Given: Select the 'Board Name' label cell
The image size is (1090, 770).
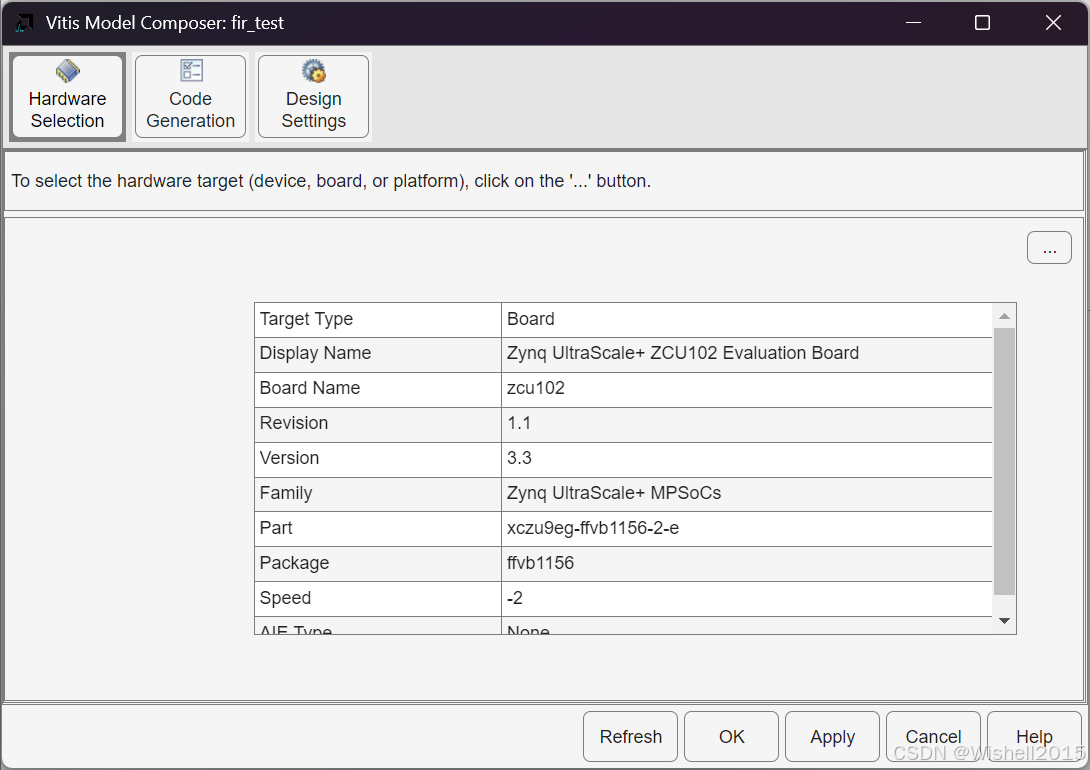Looking at the screenshot, I should click(x=377, y=388).
